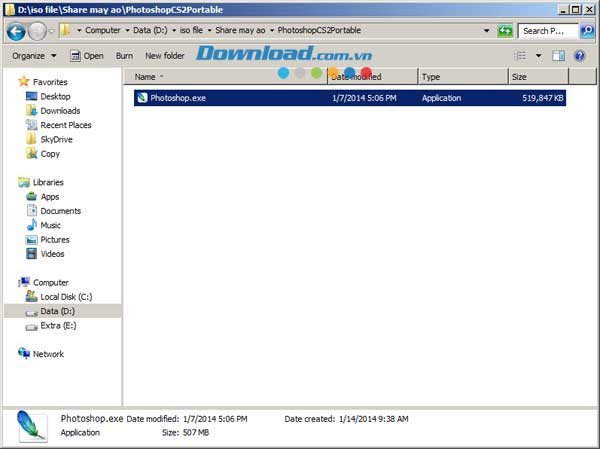The image size is (600, 449).
Task: Click the refresh button beside address bar
Action: [x=505, y=31]
